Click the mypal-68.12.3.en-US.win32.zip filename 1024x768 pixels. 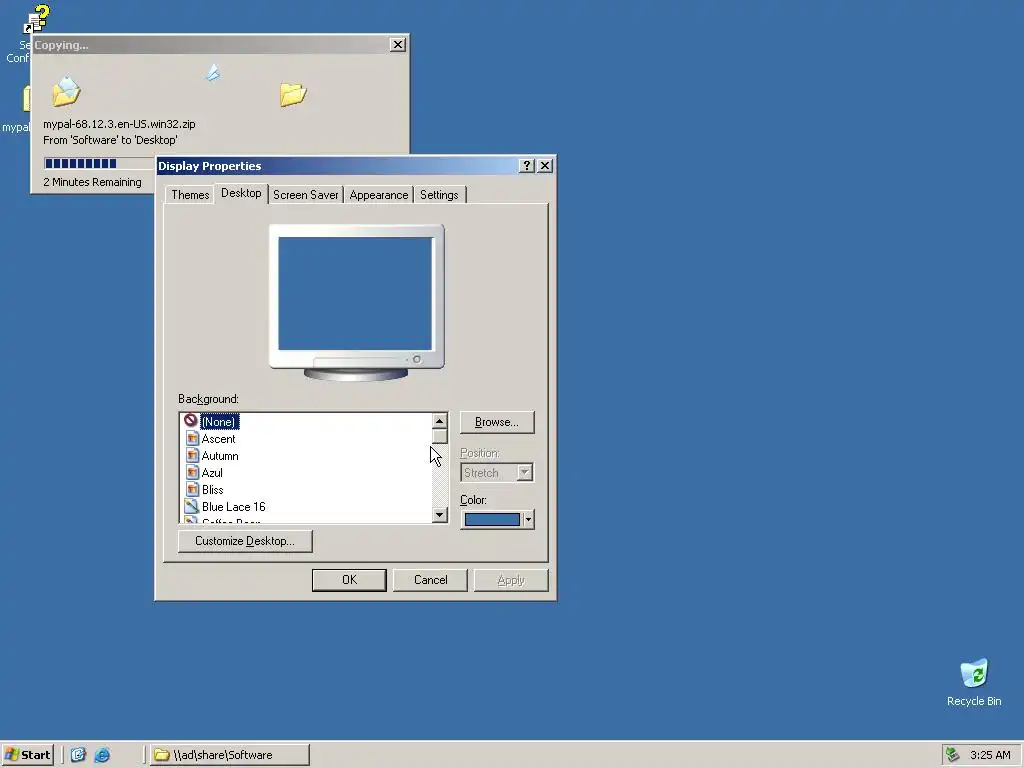point(119,124)
